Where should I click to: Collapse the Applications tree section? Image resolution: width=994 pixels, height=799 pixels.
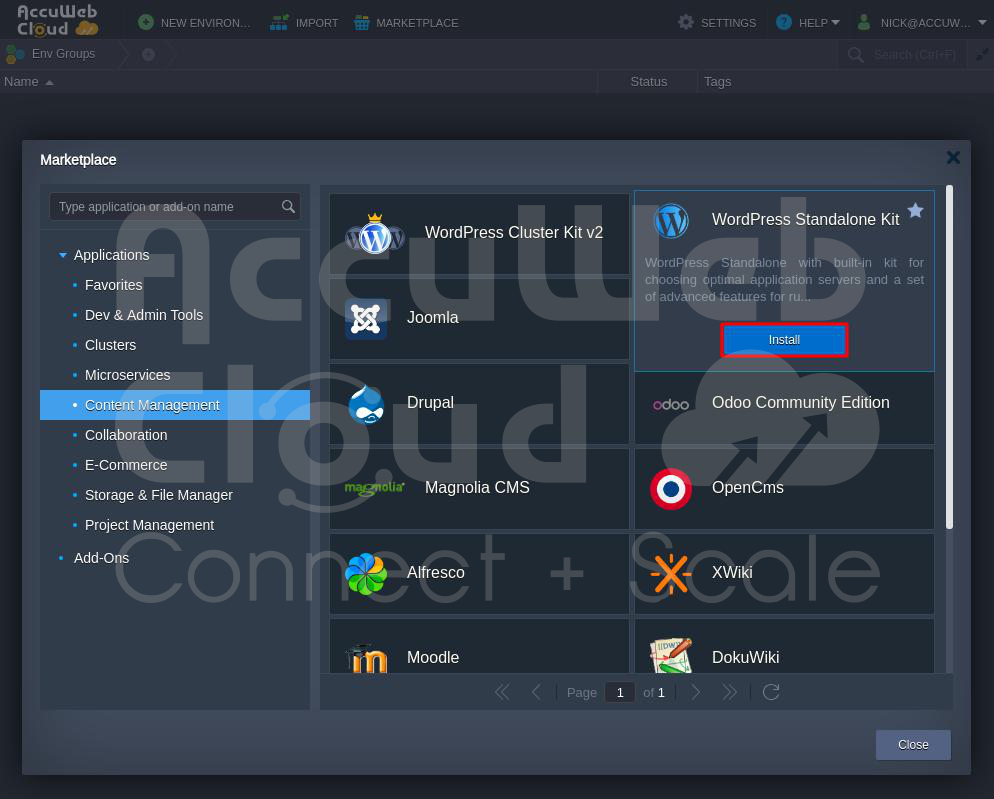pyautogui.click(x=63, y=256)
